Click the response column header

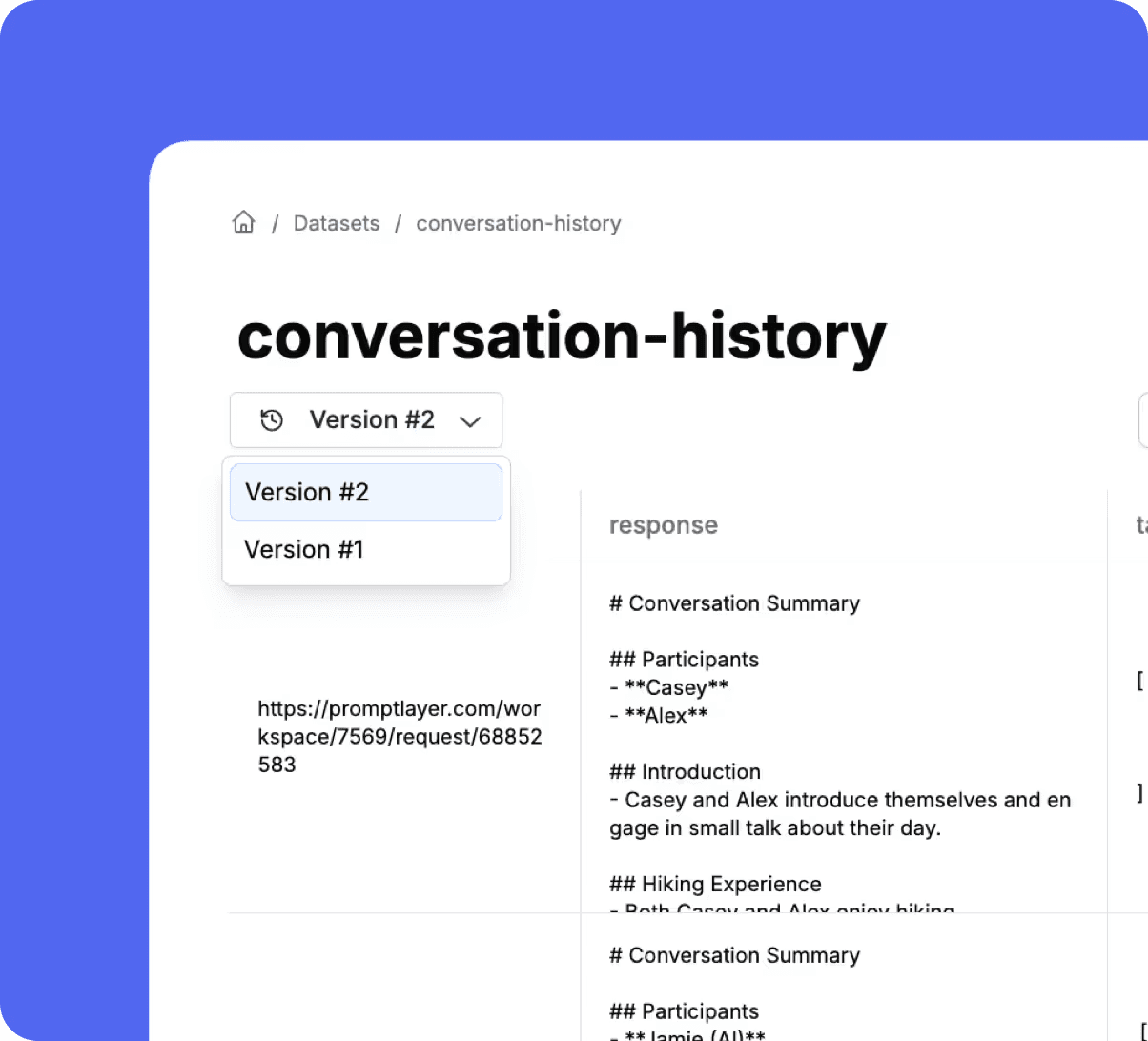pos(664,525)
